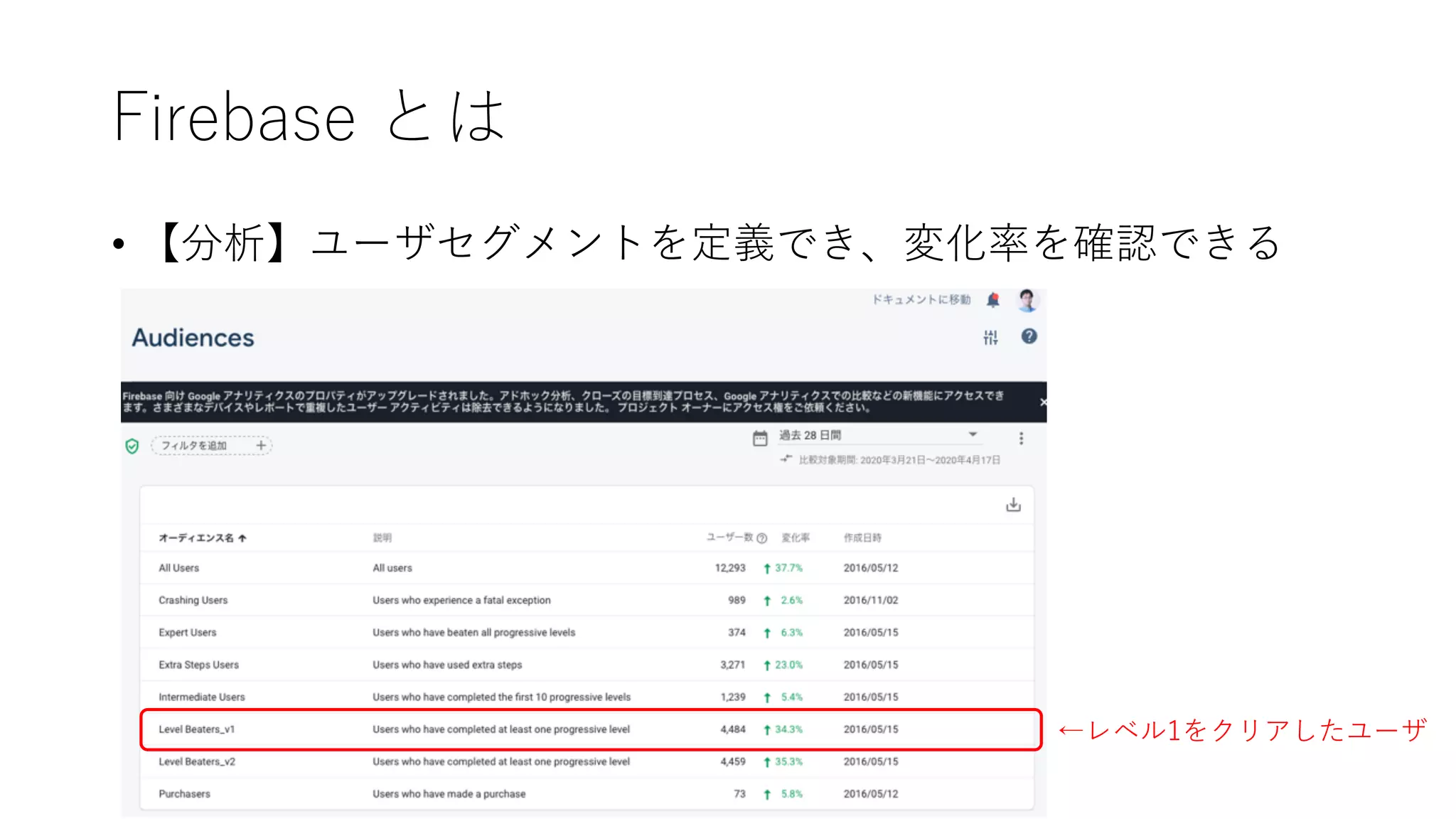The width and height of the screenshot is (1456, 819).
Task: Click the 説明 column header
Action: point(382,537)
